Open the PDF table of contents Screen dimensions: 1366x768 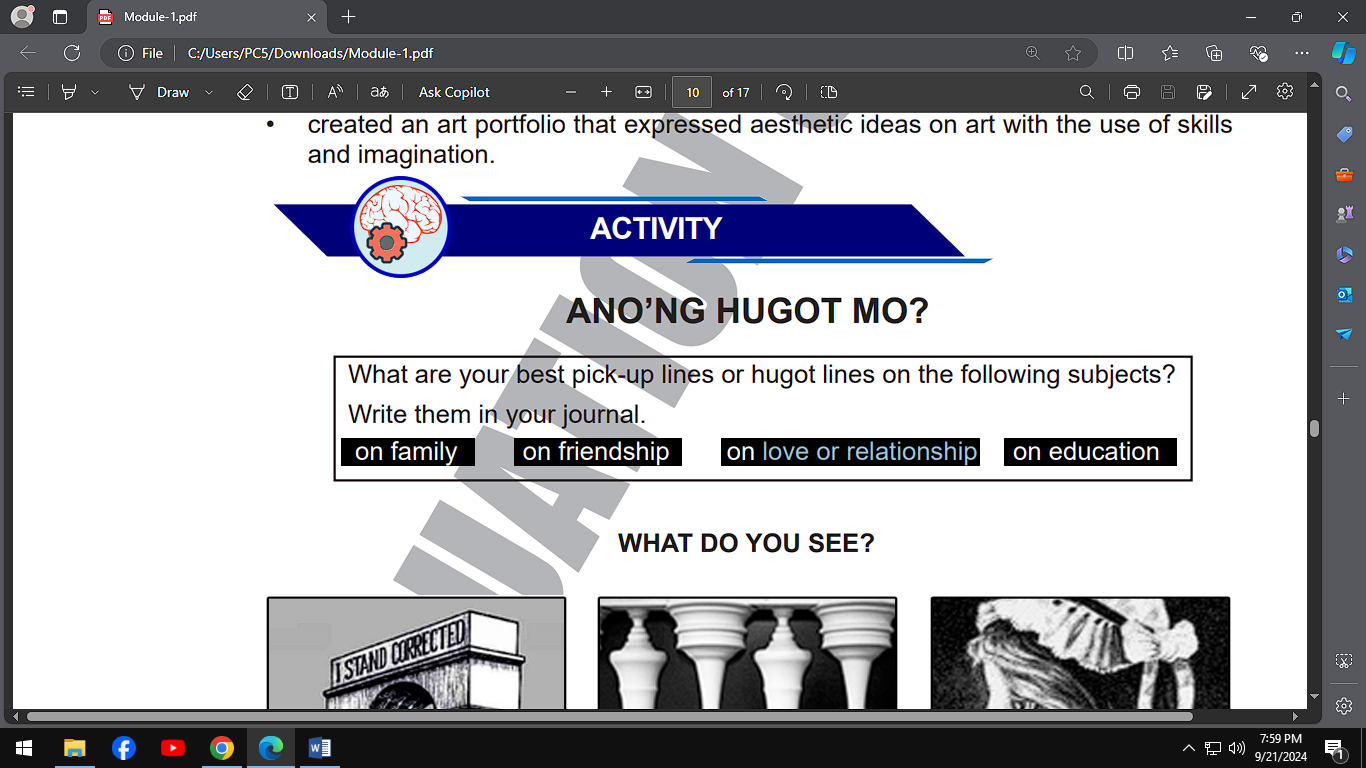tap(27, 92)
